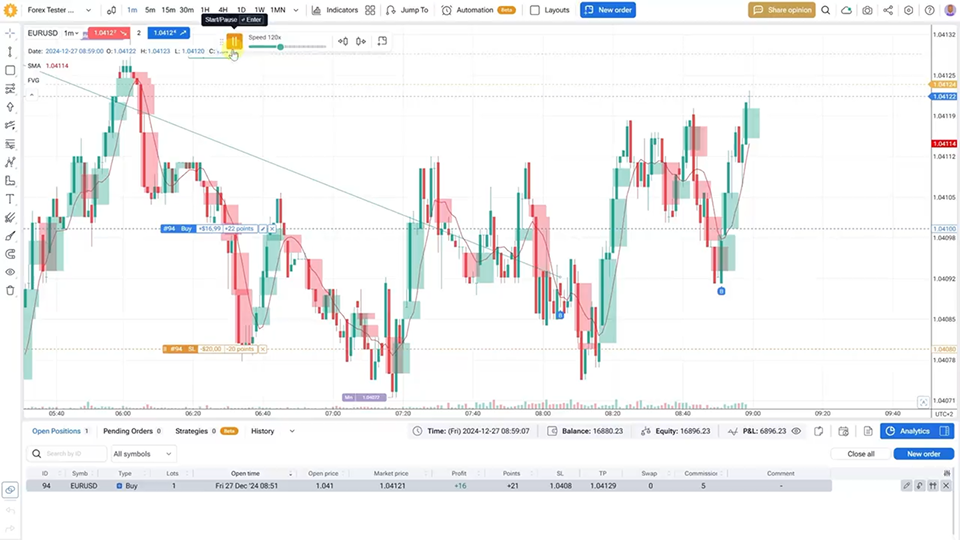Select the 30m timeframe
The height and width of the screenshot is (540, 960).
click(187, 10)
